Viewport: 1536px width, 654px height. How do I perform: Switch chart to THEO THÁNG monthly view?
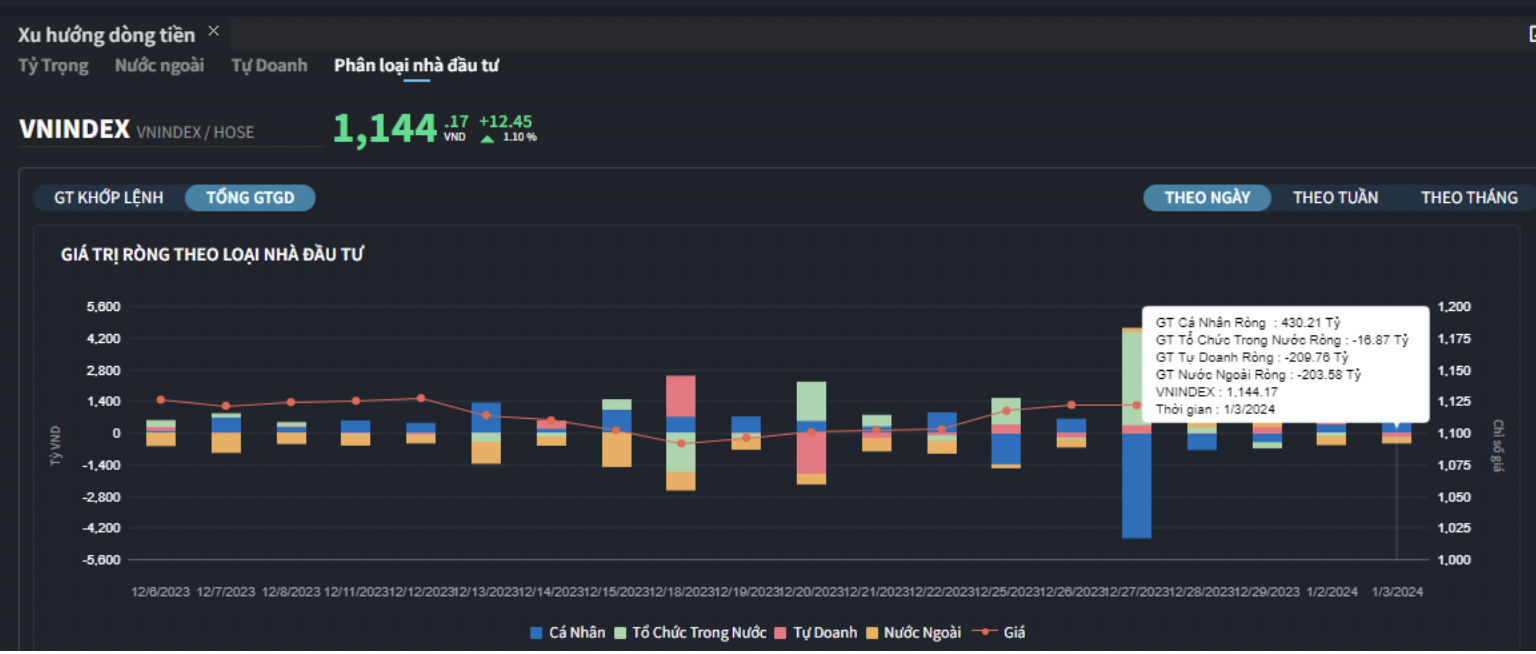click(x=1468, y=198)
